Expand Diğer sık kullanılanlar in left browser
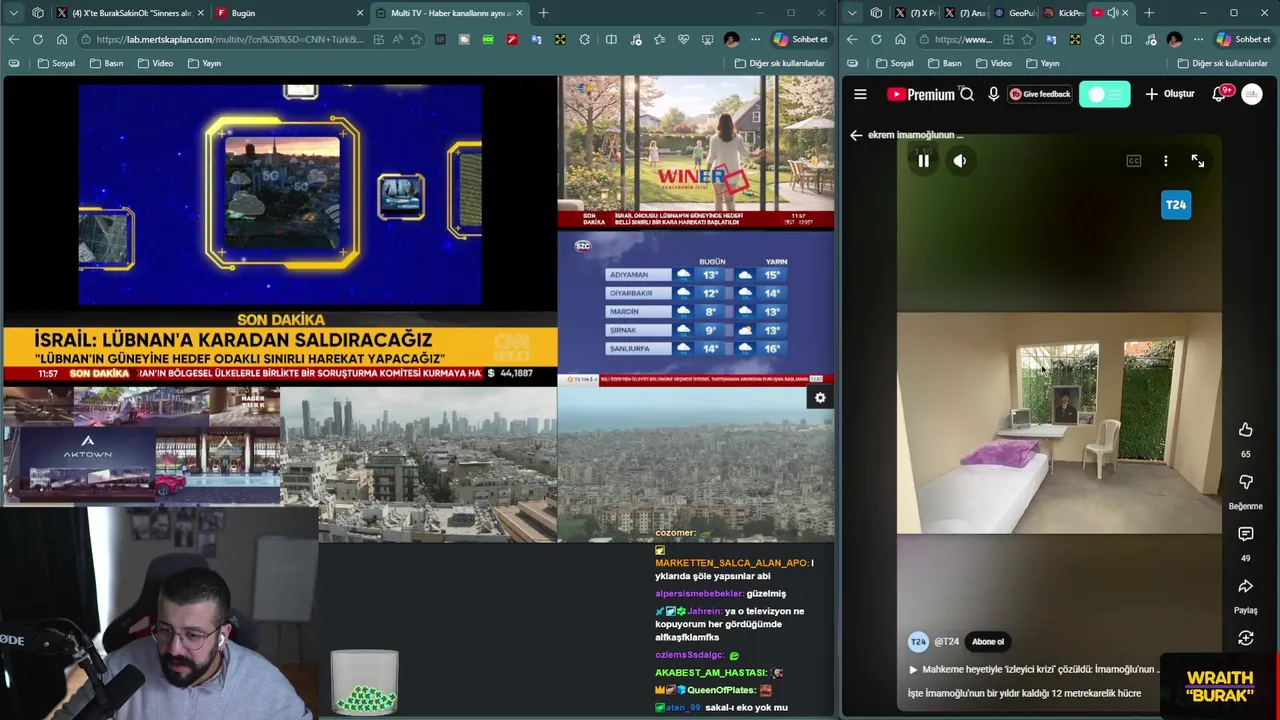Screen dimensions: 1280x720 coord(779,63)
